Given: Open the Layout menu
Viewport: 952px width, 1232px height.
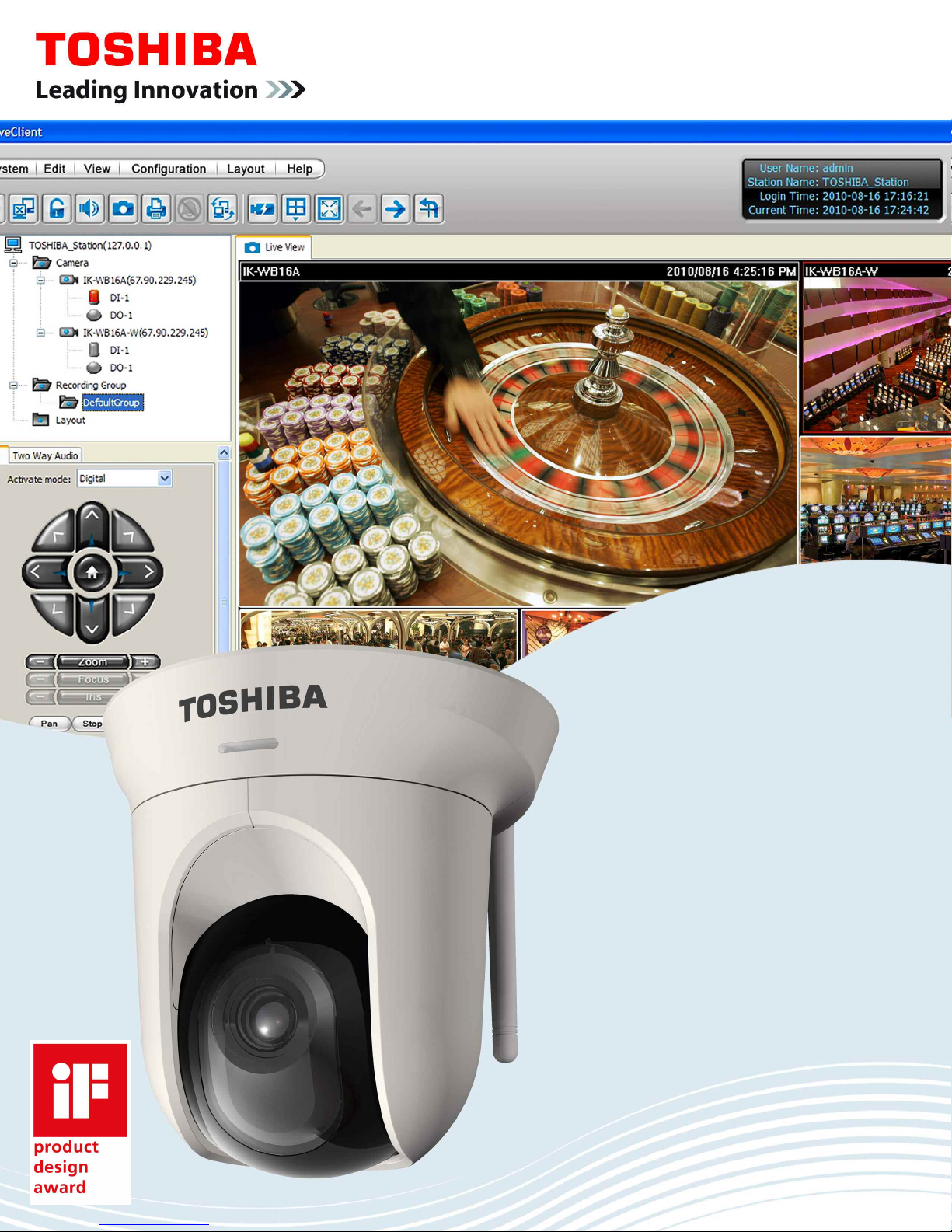Looking at the screenshot, I should (246, 169).
